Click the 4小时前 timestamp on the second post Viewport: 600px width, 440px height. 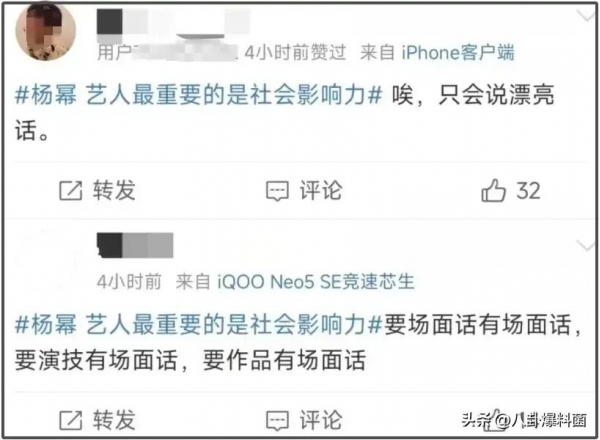129,282
